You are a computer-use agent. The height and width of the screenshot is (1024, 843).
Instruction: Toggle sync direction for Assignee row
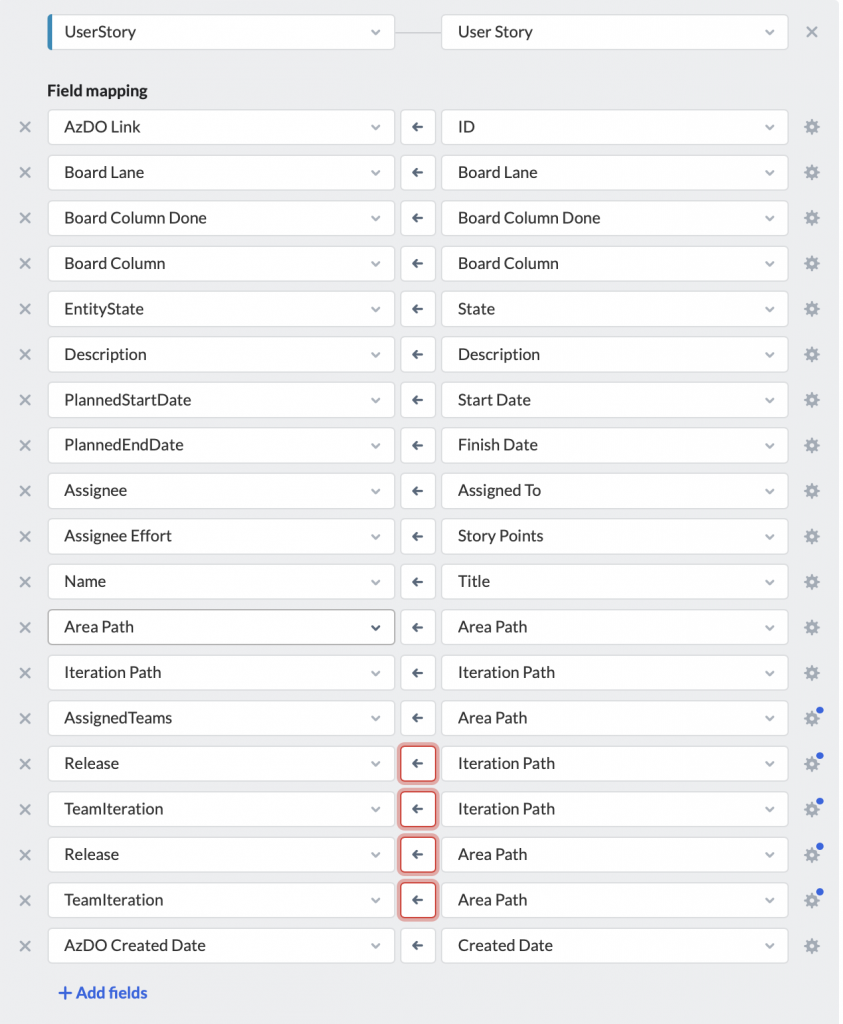[x=418, y=490]
